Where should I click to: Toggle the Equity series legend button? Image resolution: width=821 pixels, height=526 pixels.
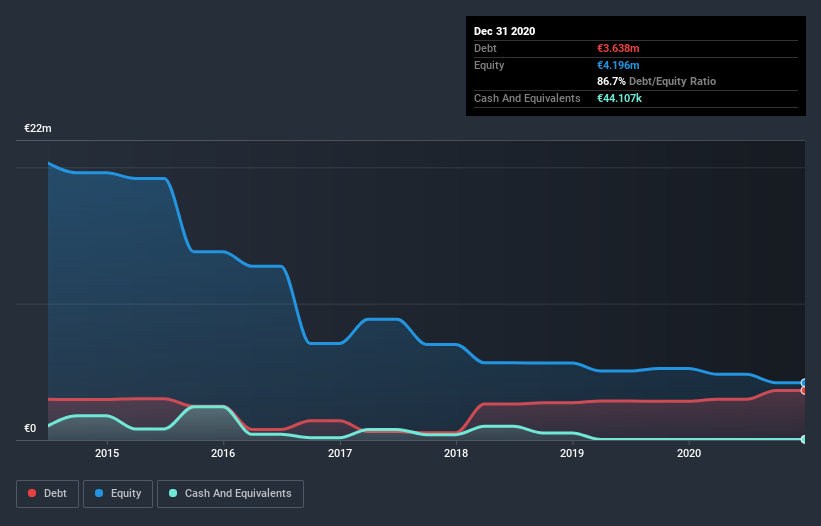[118, 494]
